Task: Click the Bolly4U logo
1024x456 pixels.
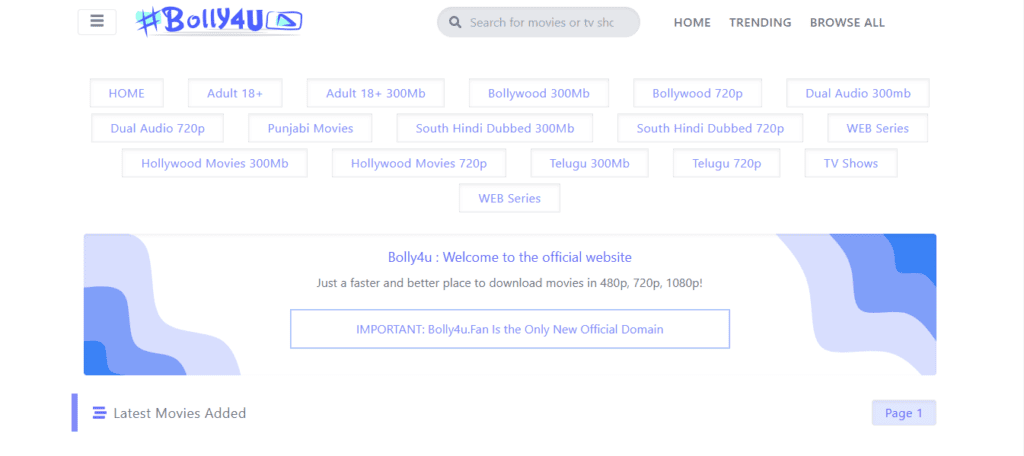Action: 219,22
